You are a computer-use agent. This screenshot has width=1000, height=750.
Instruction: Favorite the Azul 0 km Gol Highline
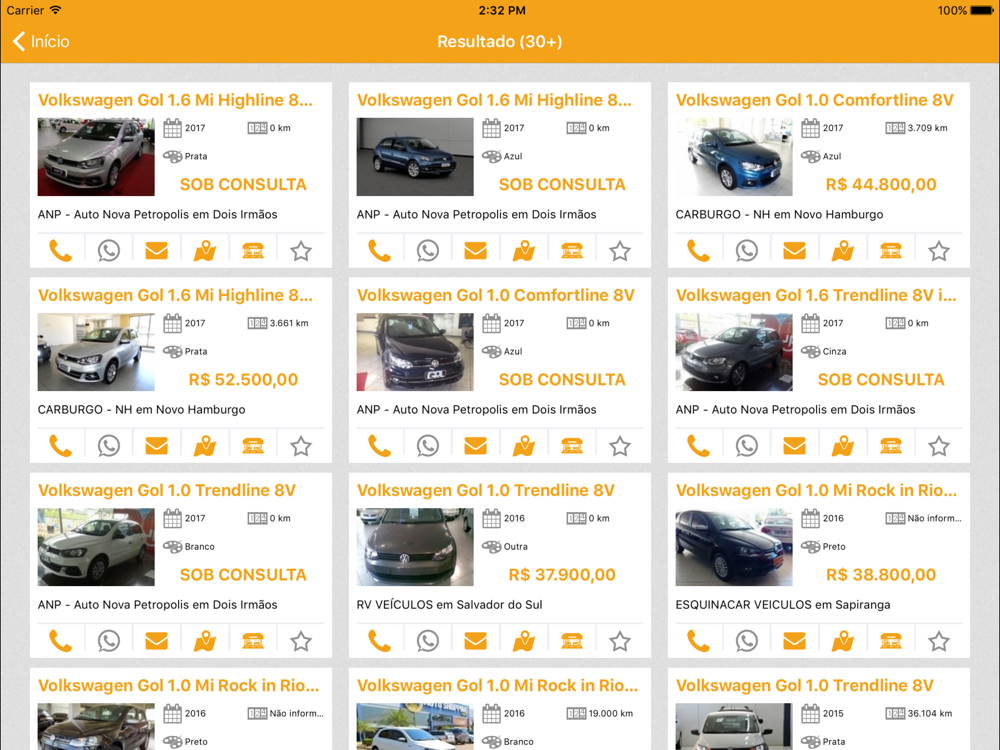[620, 251]
